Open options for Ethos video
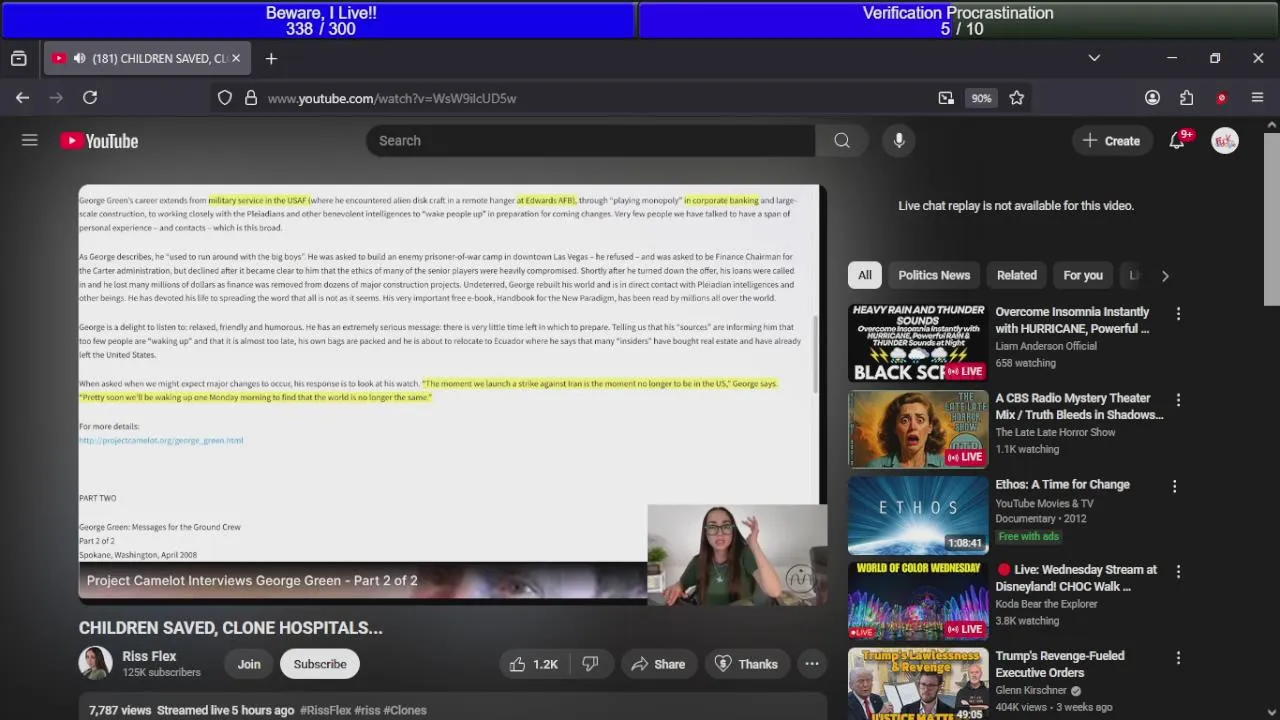The image size is (1280, 720). tap(1174, 486)
